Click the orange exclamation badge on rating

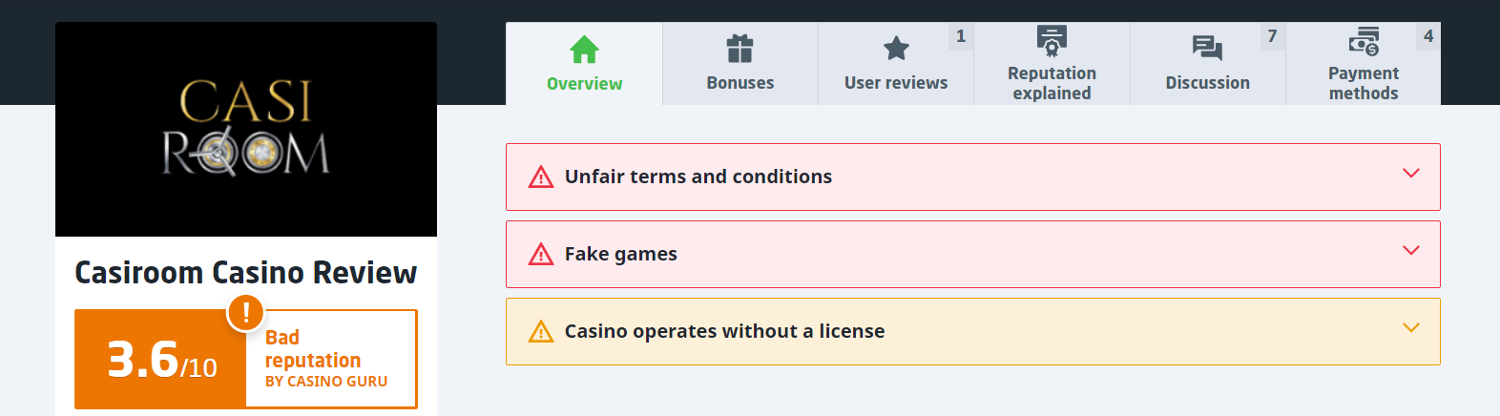[x=246, y=313]
